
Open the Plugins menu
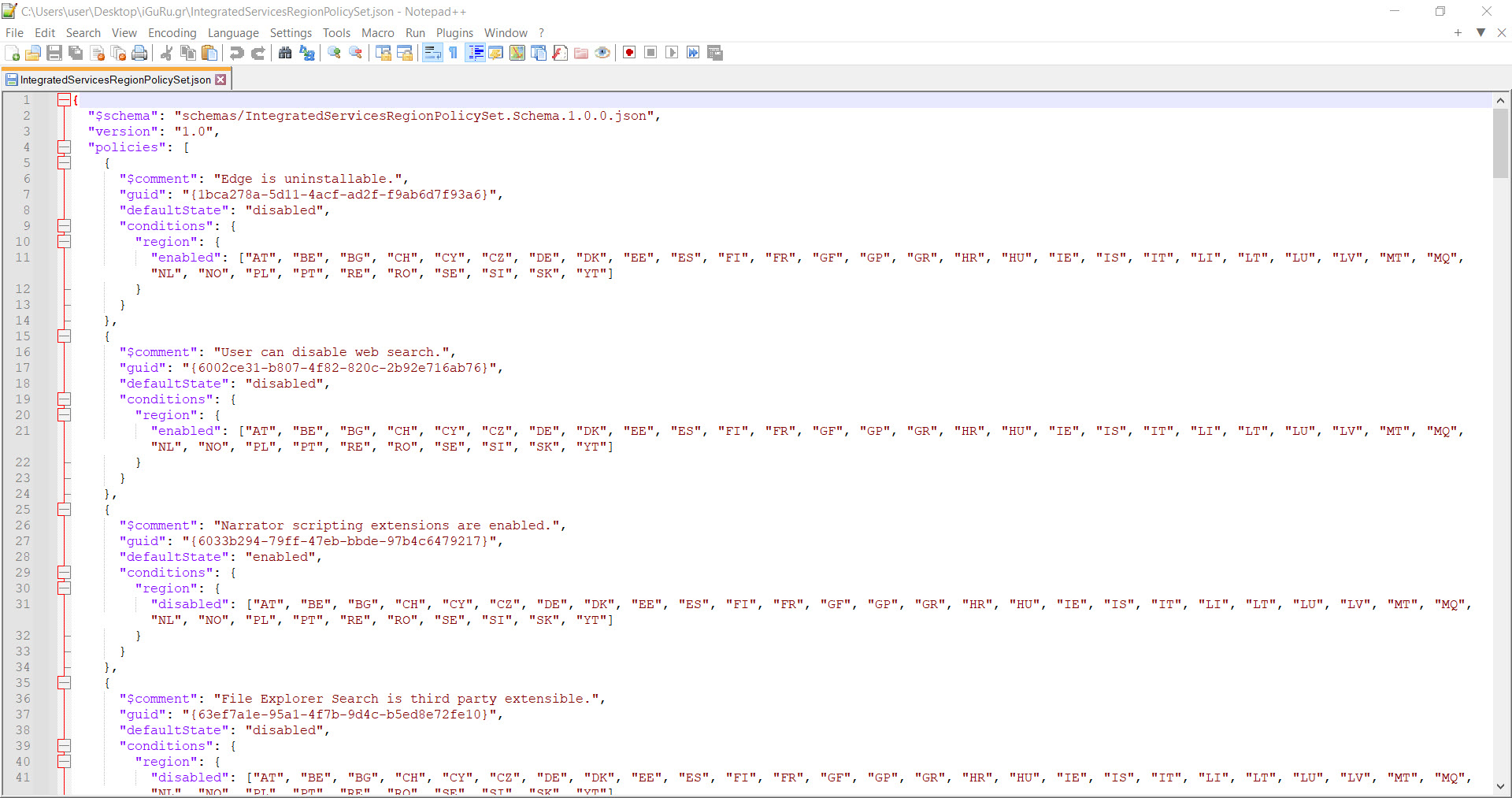454,33
